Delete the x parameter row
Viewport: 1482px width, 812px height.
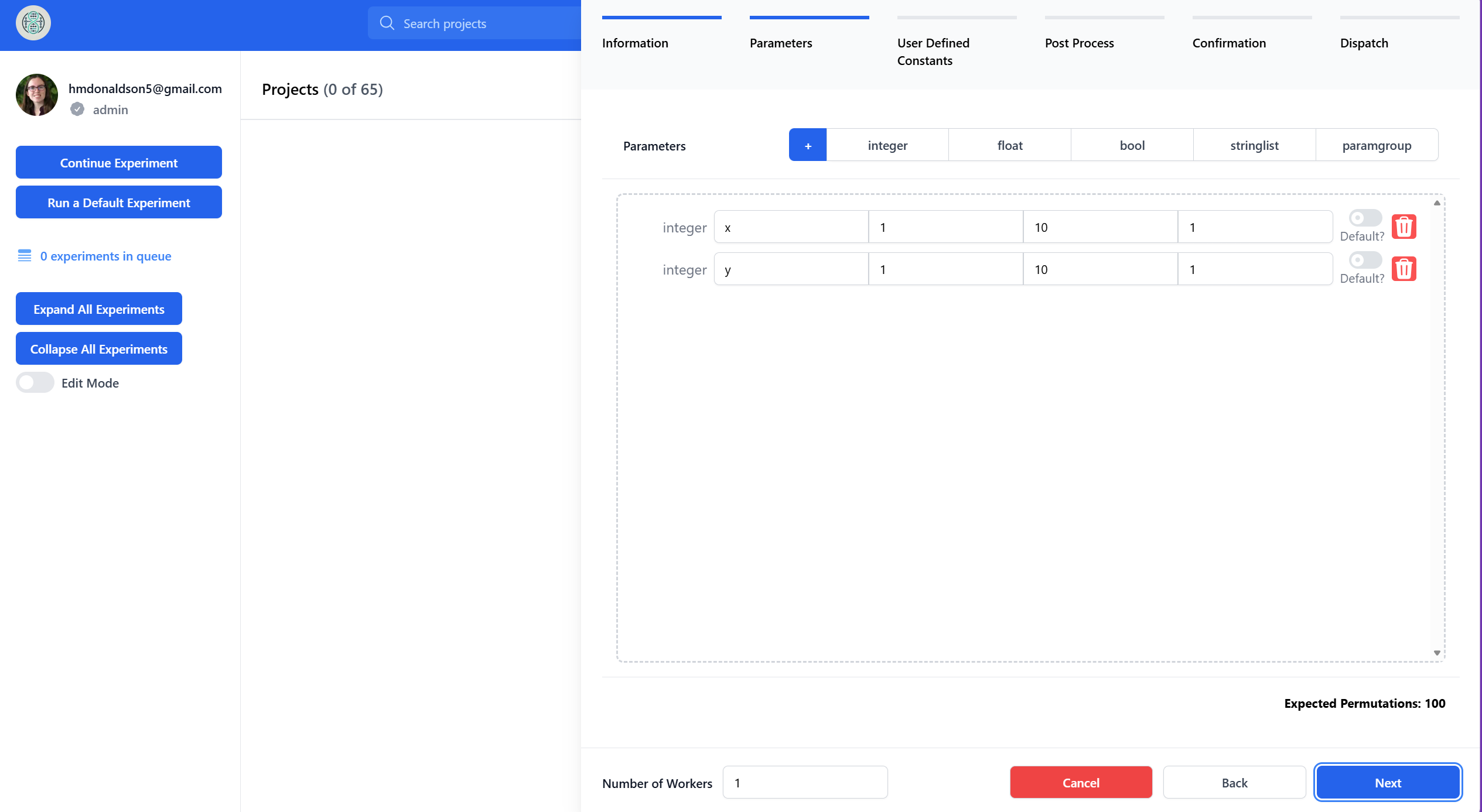point(1404,227)
